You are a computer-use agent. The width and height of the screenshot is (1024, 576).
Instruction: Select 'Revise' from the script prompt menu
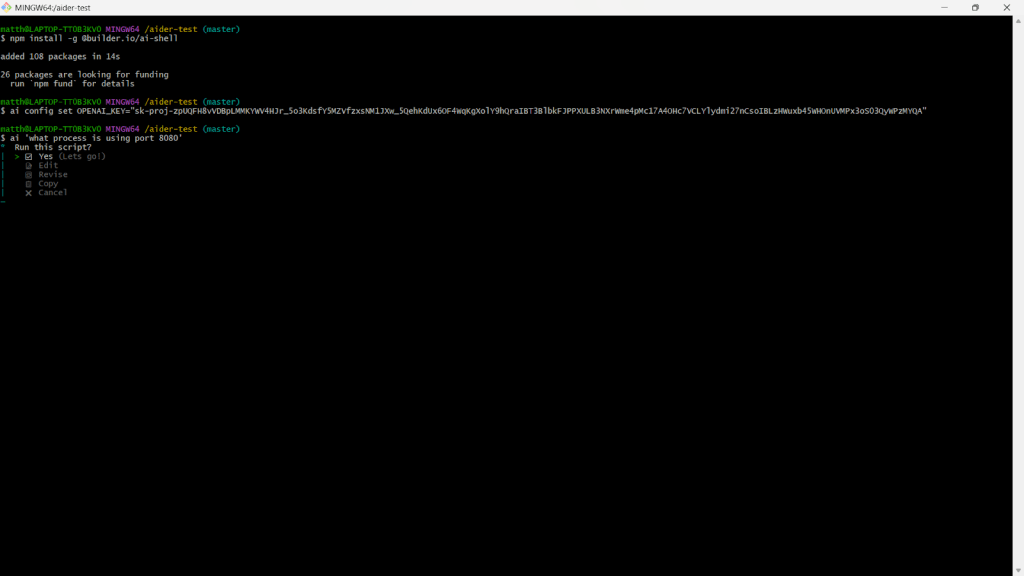53,174
